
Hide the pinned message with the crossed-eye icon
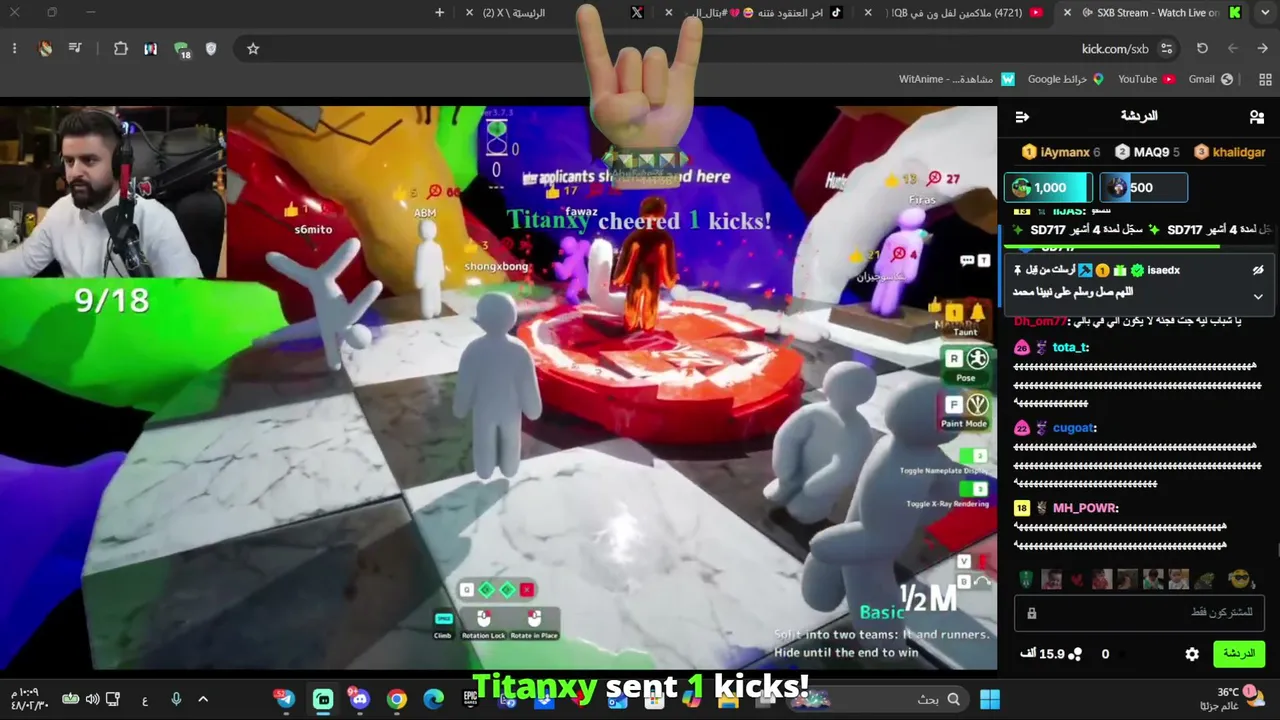1258,270
